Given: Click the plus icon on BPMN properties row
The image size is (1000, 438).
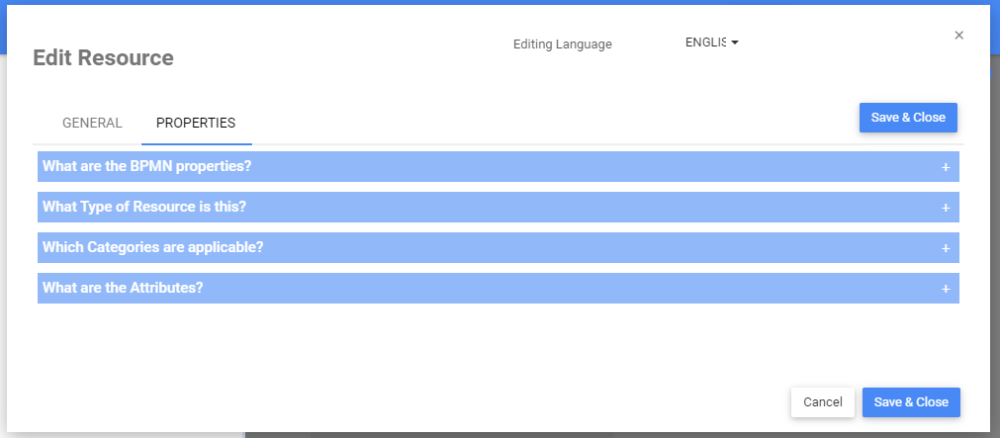Looking at the screenshot, I should 945,167.
